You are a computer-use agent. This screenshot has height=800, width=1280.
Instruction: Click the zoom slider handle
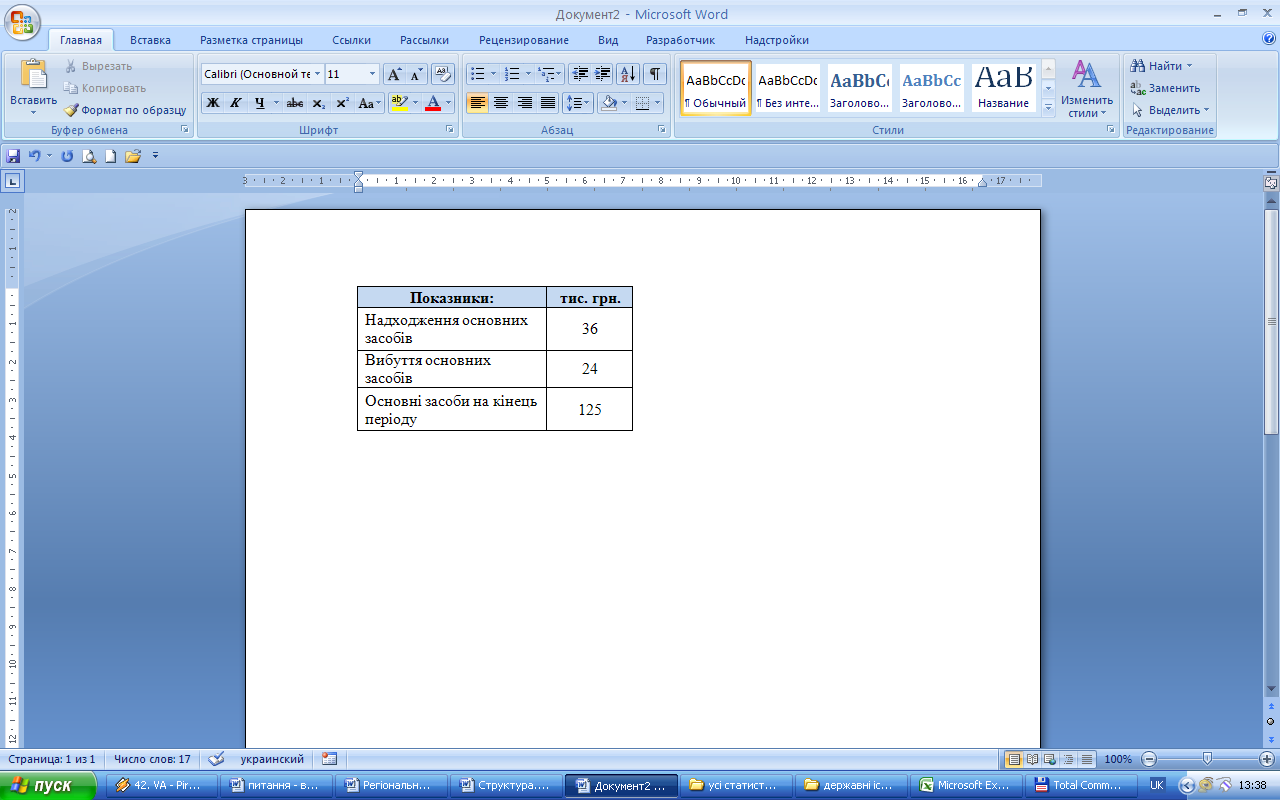1207,759
